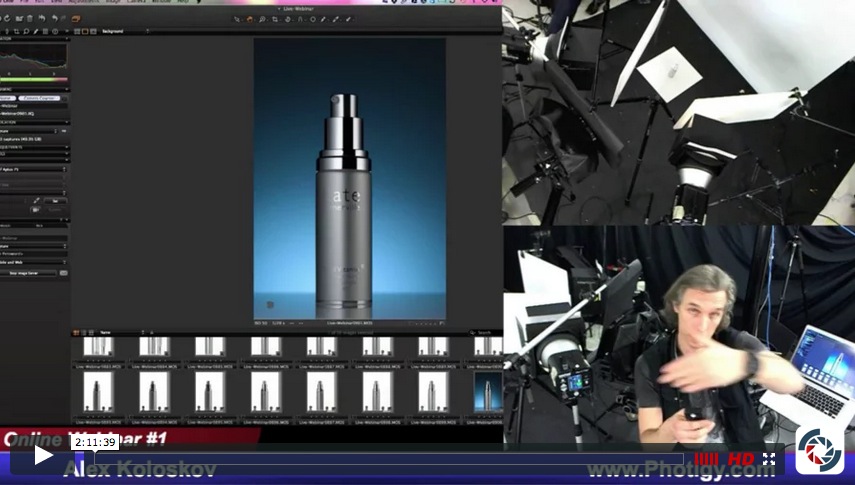Pick with the eyedropper beside Set

(36, 201)
